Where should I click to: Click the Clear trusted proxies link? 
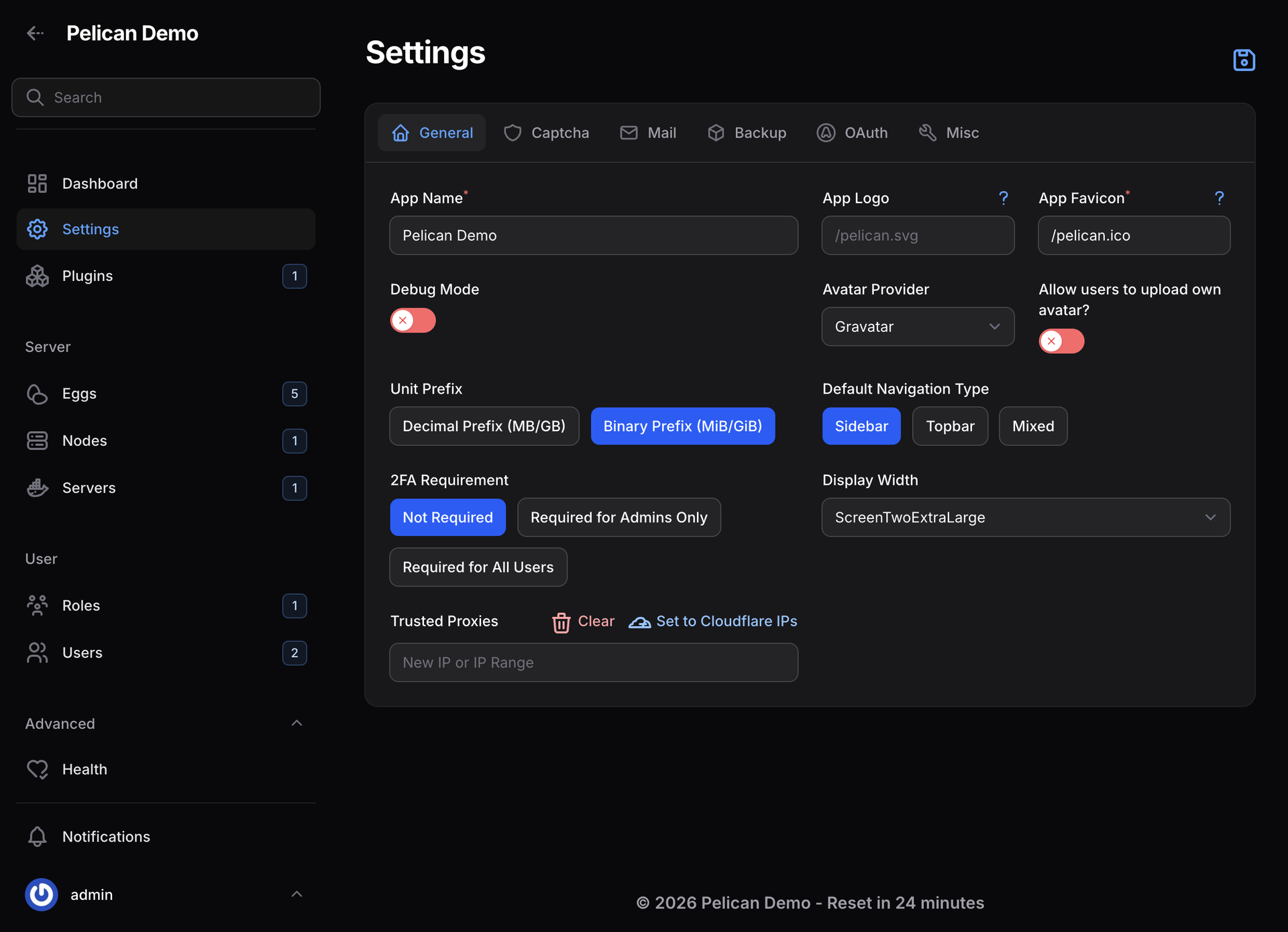(x=583, y=622)
